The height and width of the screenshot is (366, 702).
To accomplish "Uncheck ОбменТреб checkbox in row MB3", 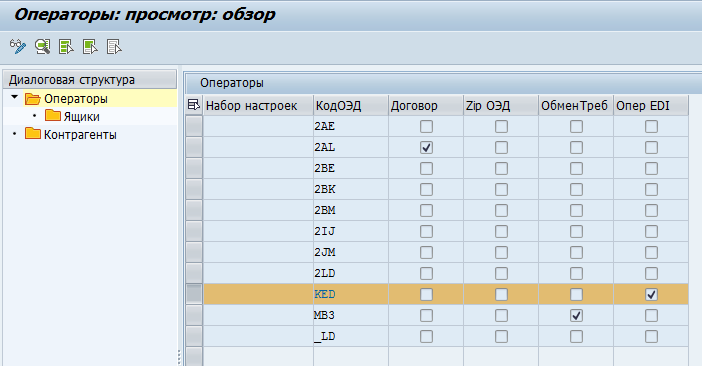I will click(x=576, y=315).
